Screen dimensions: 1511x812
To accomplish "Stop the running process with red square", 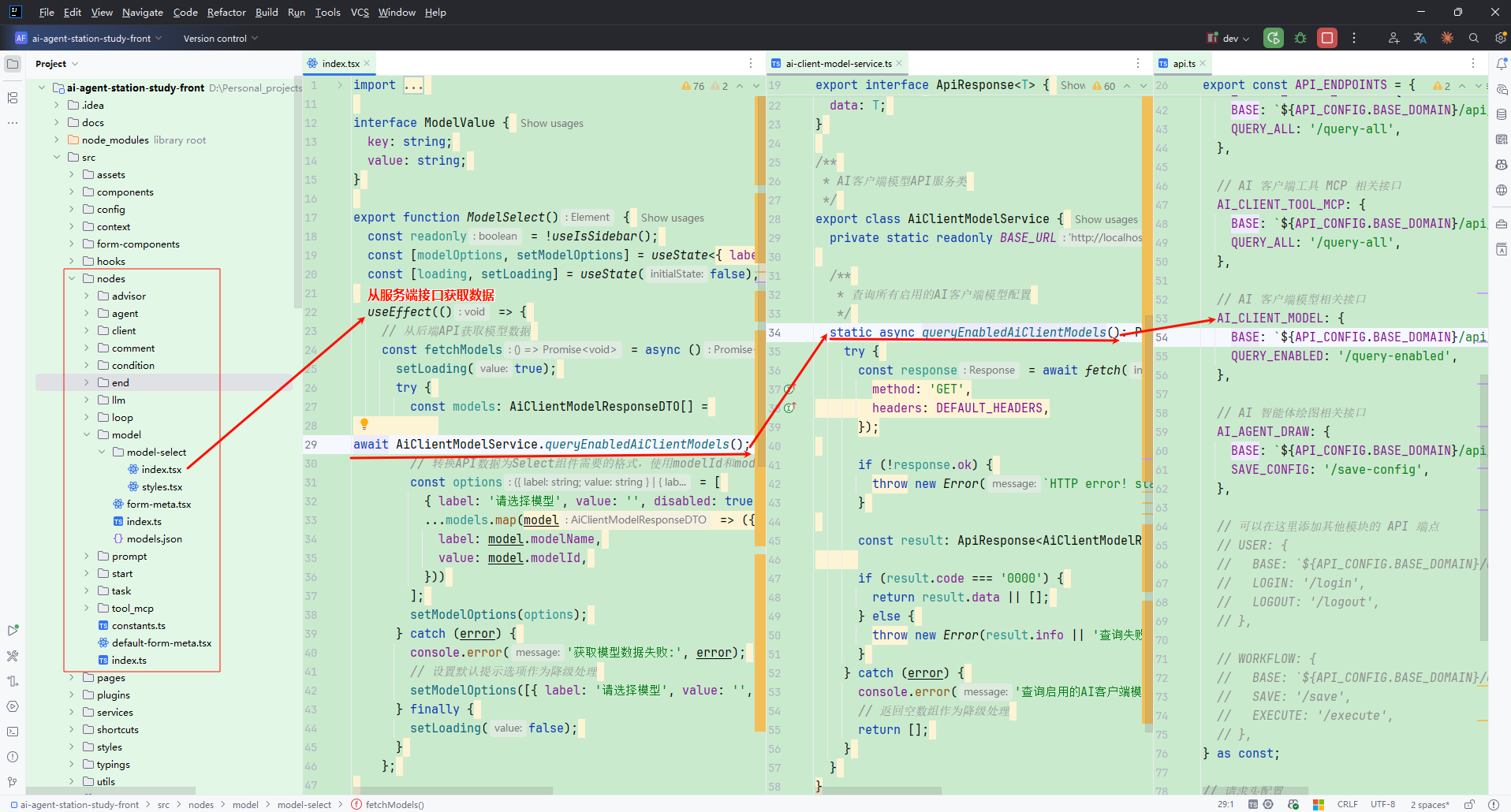I will 1327,38.
